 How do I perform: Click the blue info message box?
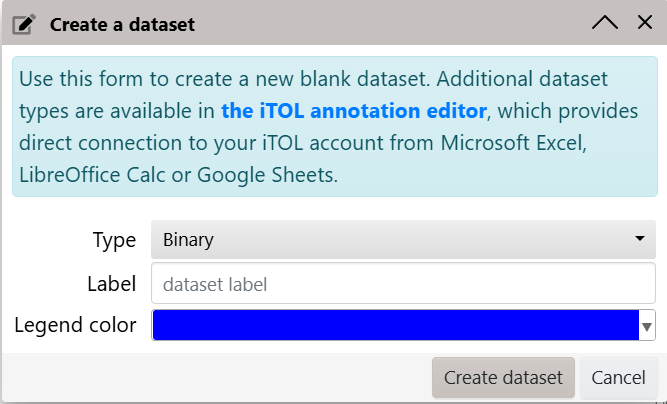[335, 126]
